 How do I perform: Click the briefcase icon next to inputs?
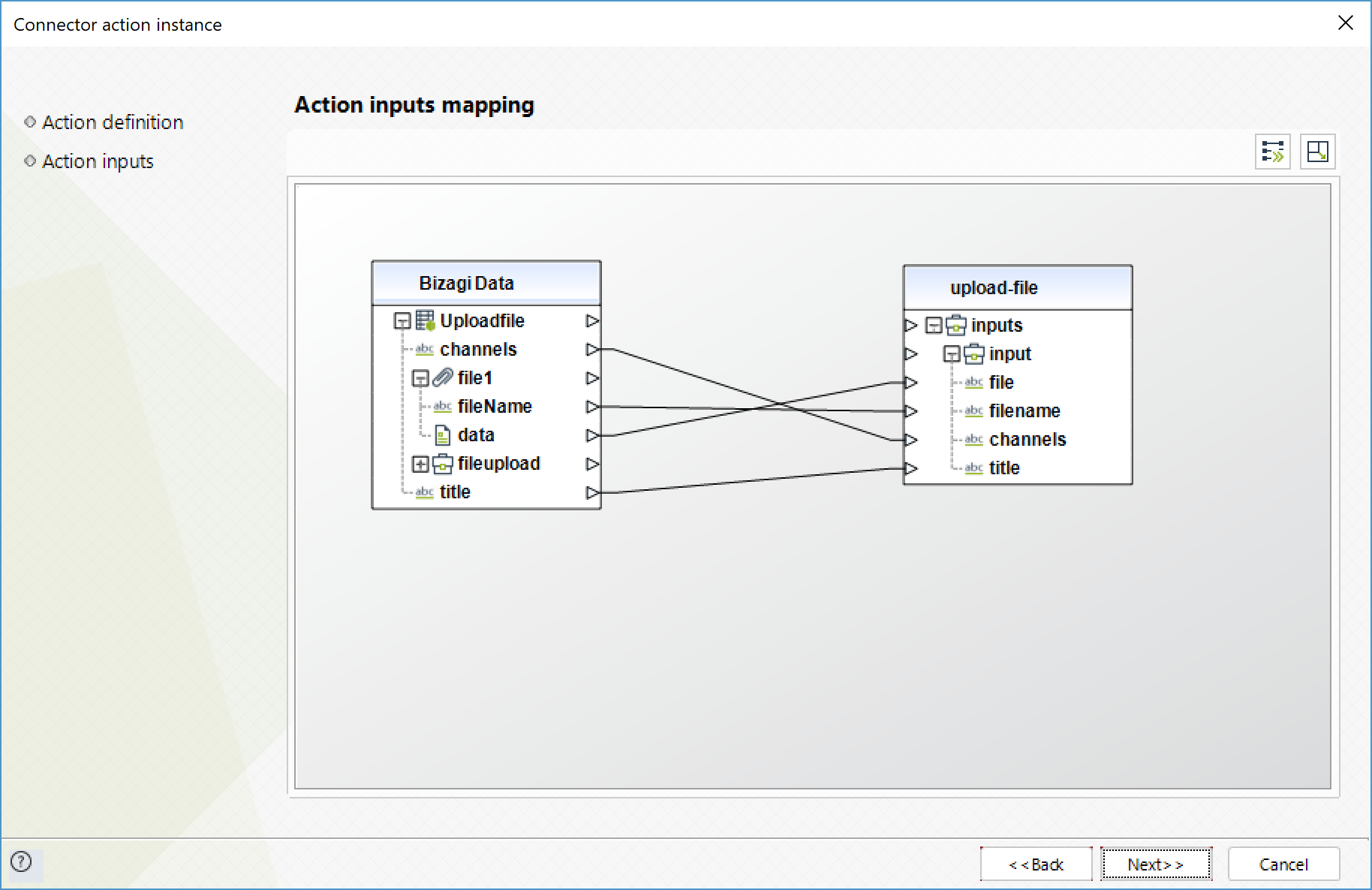click(956, 326)
